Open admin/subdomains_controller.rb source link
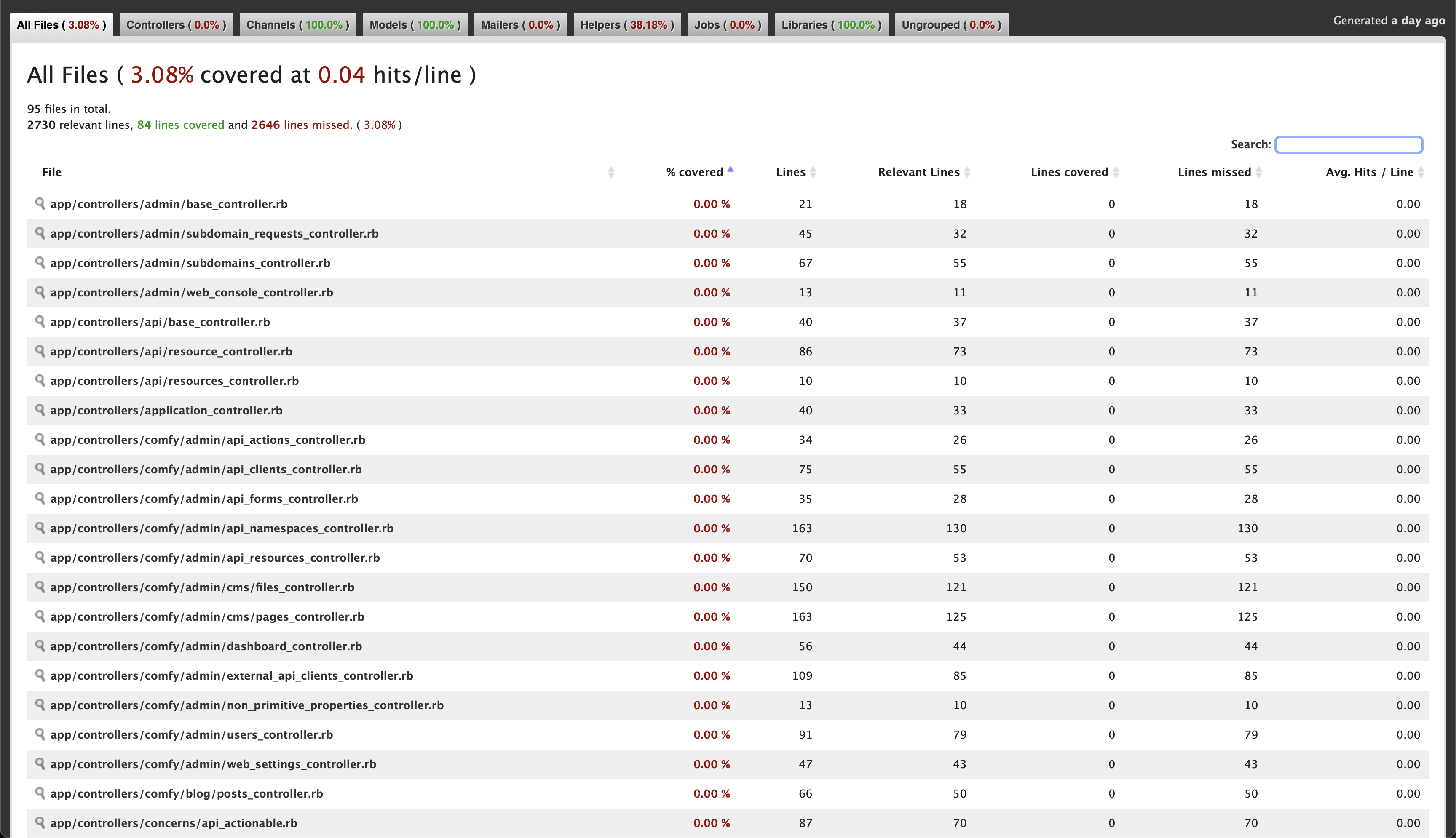 tap(190, 263)
